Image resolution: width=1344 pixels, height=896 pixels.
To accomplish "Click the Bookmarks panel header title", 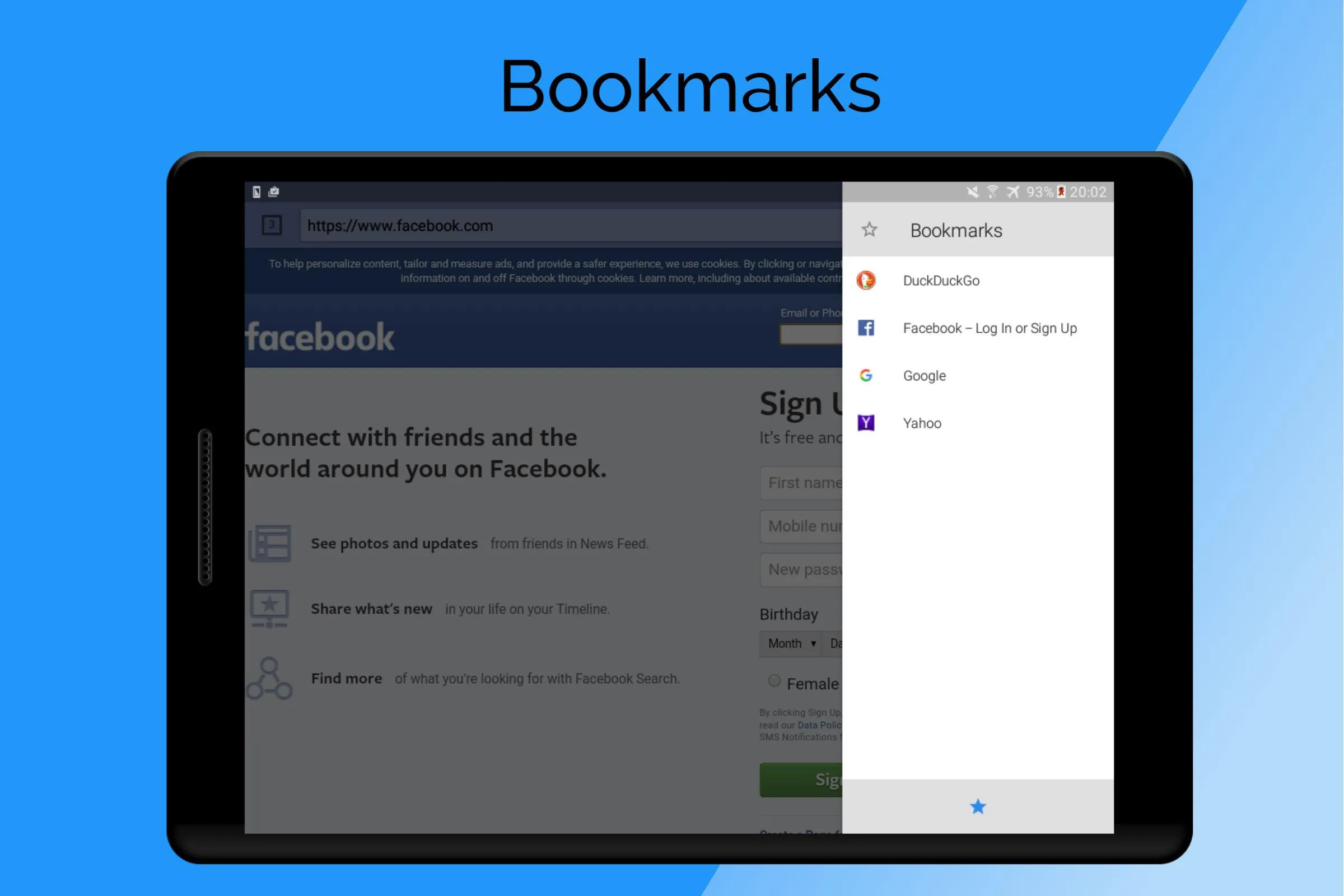I will coord(955,230).
